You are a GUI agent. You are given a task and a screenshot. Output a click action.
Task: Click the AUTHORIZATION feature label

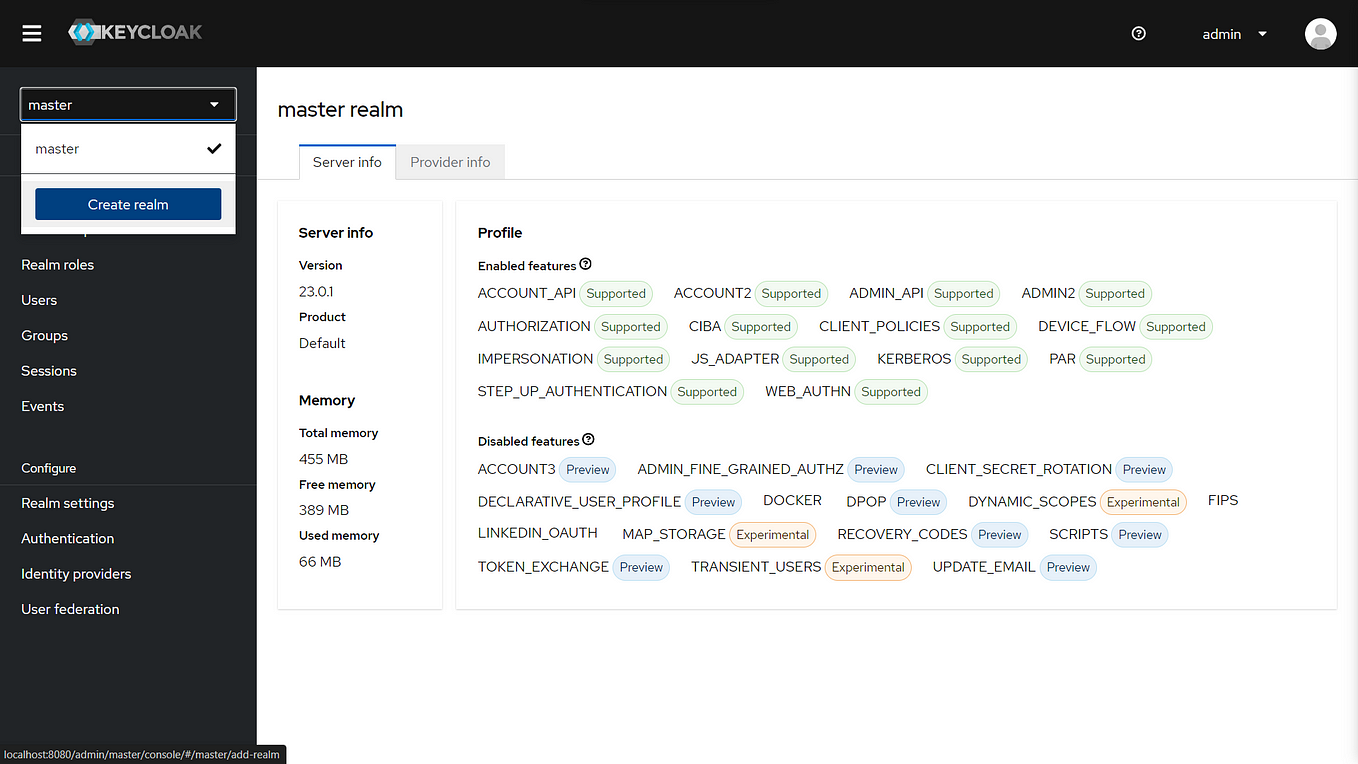[534, 326]
